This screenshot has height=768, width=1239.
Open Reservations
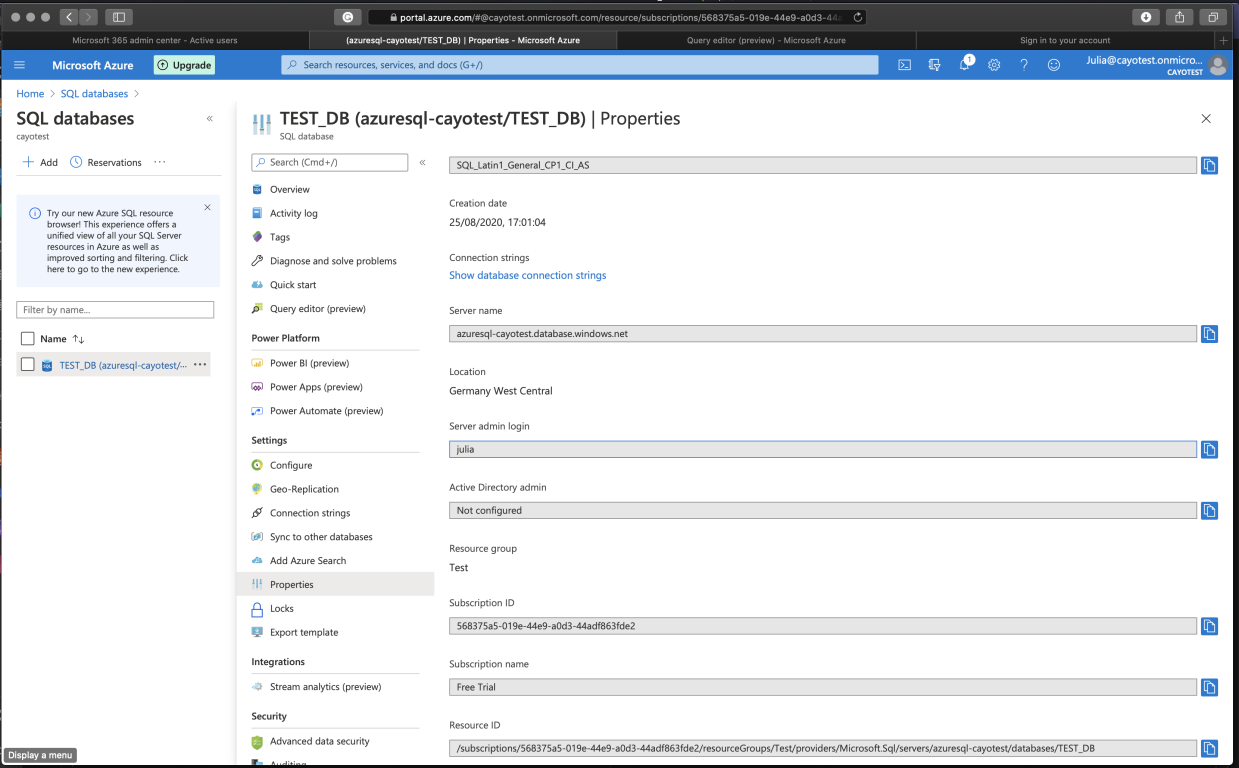[106, 162]
